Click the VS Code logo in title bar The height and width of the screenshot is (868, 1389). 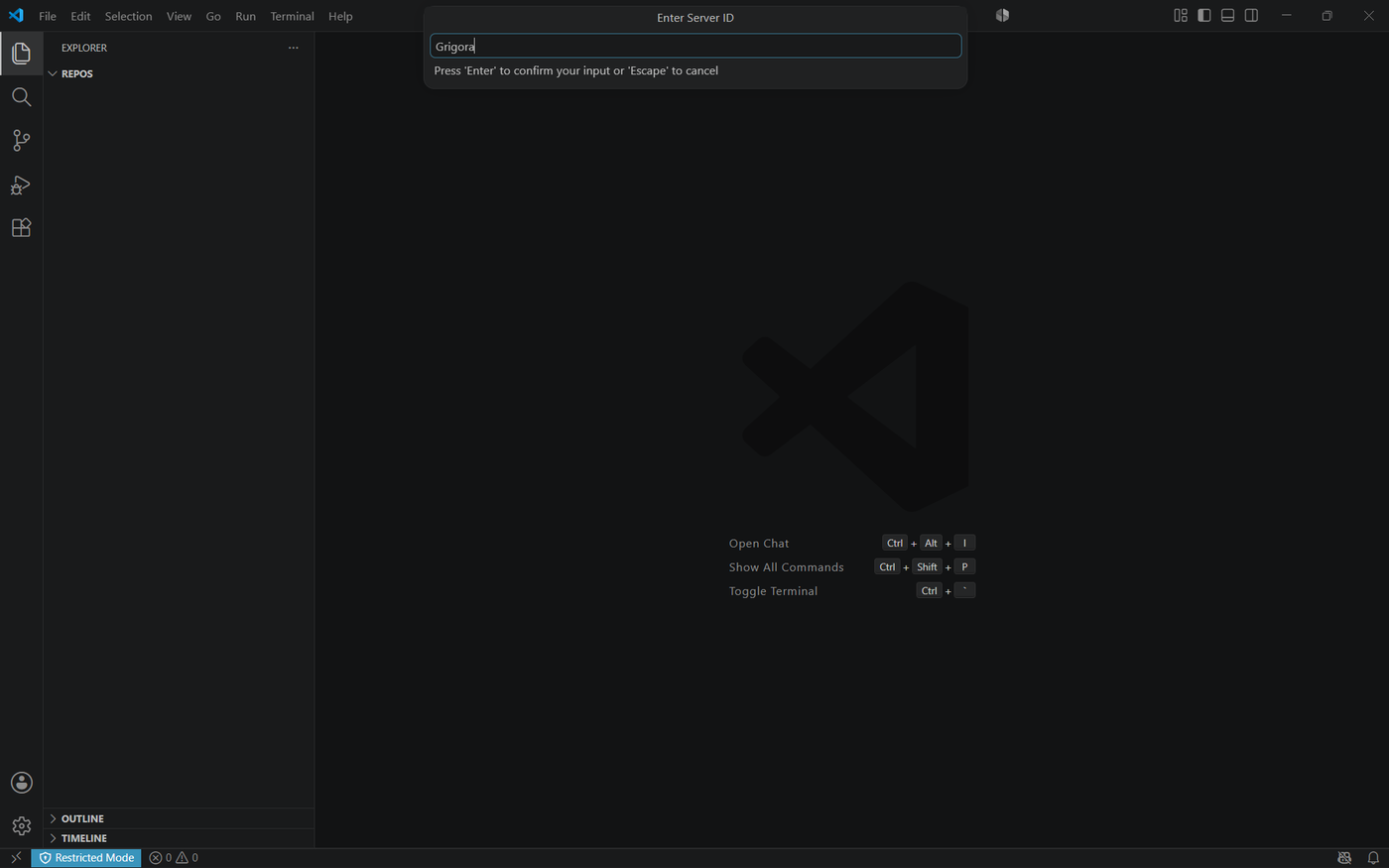coord(16,16)
